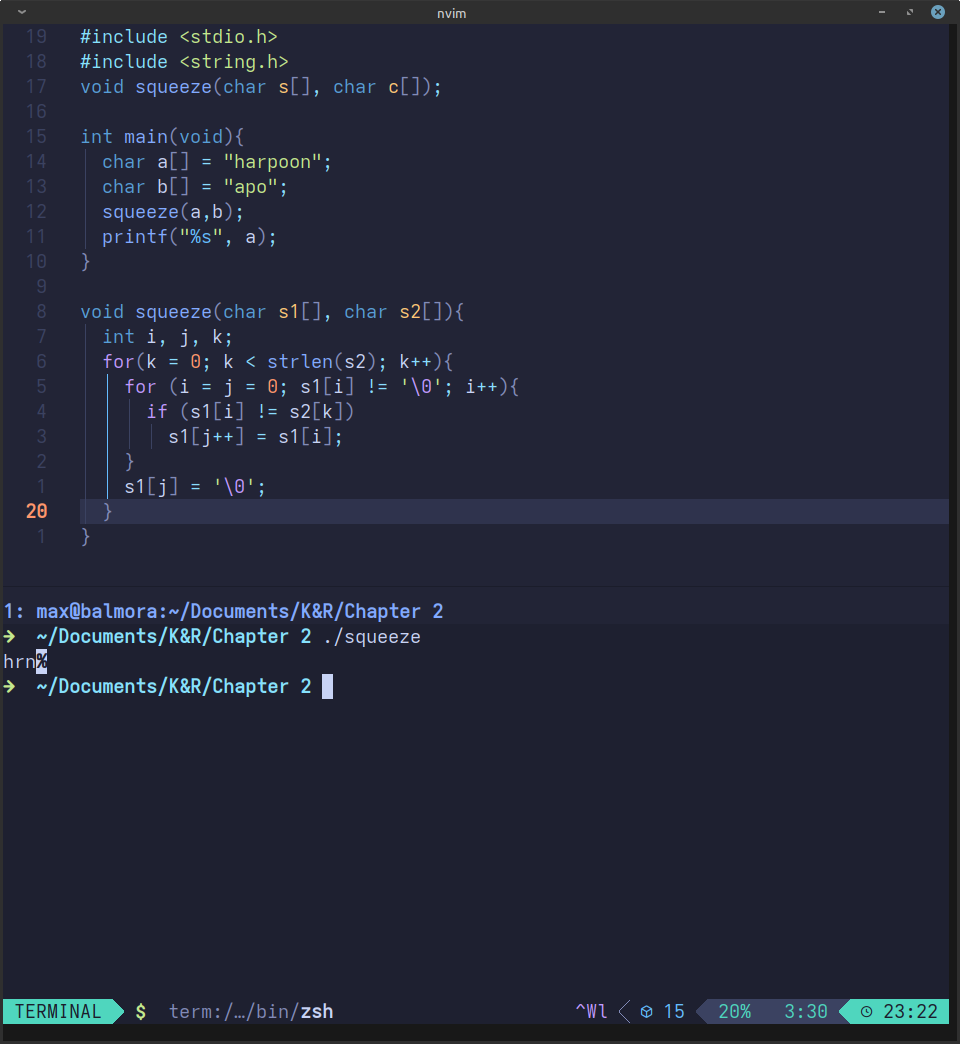The image size is (960, 1044).
Task: Click the 20% scroll position indicator
Action: click(x=734, y=1011)
